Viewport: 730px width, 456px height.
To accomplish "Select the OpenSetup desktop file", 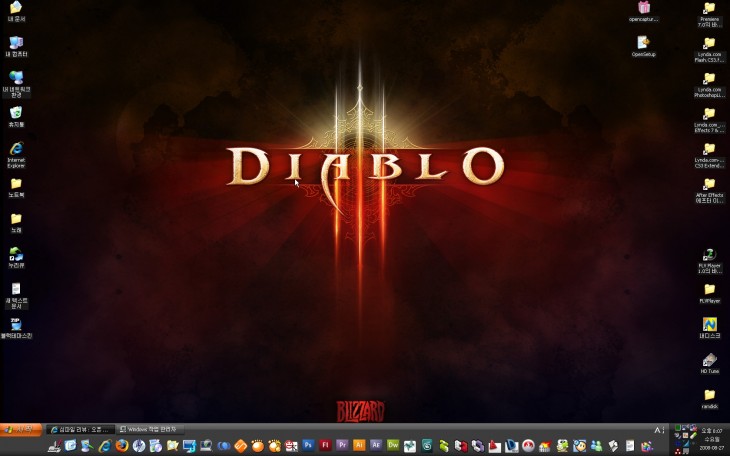I will click(x=643, y=43).
